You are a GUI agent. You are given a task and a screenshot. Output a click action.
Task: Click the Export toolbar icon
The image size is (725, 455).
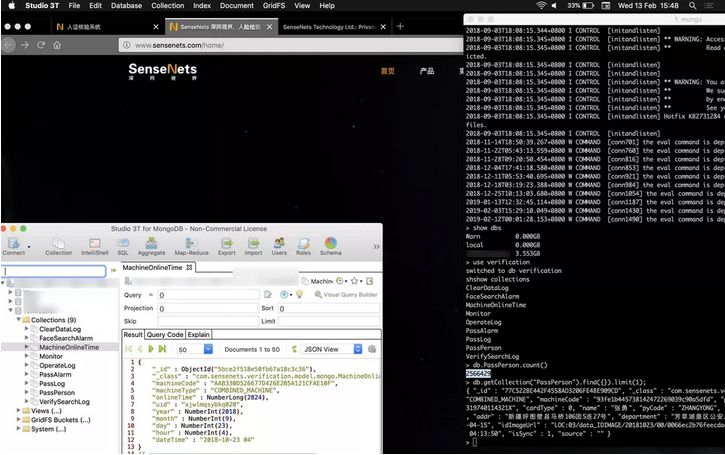click(227, 246)
